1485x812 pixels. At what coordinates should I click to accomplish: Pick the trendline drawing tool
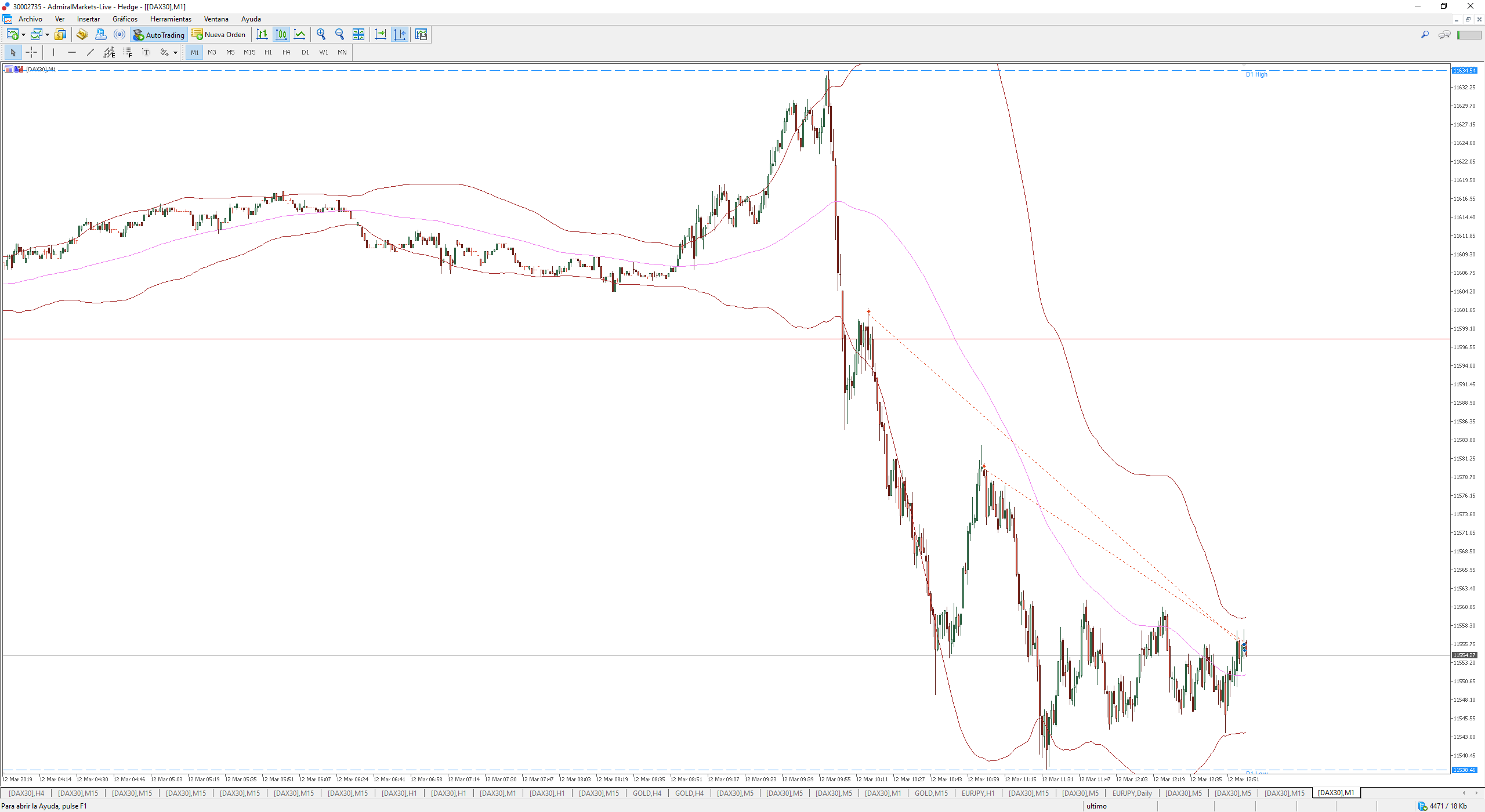pos(90,52)
